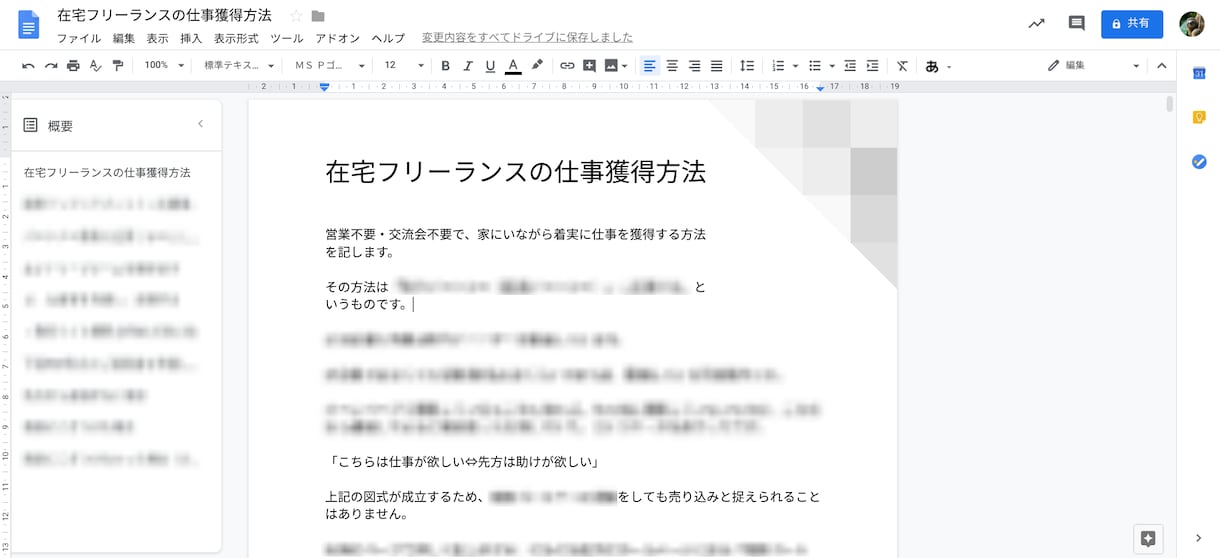Collapse the 概要 outline panel
Viewport: 1220px width, 558px height.
200,124
